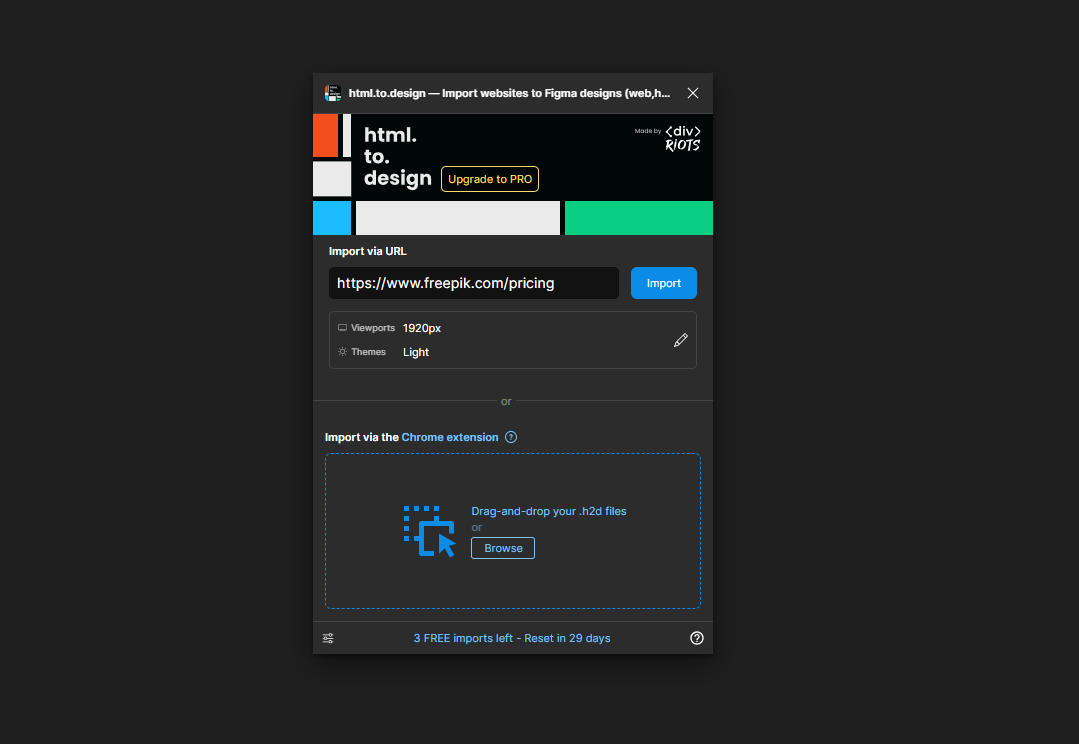Open the Chrome extension link
The image size is (1079, 744).
[449, 437]
